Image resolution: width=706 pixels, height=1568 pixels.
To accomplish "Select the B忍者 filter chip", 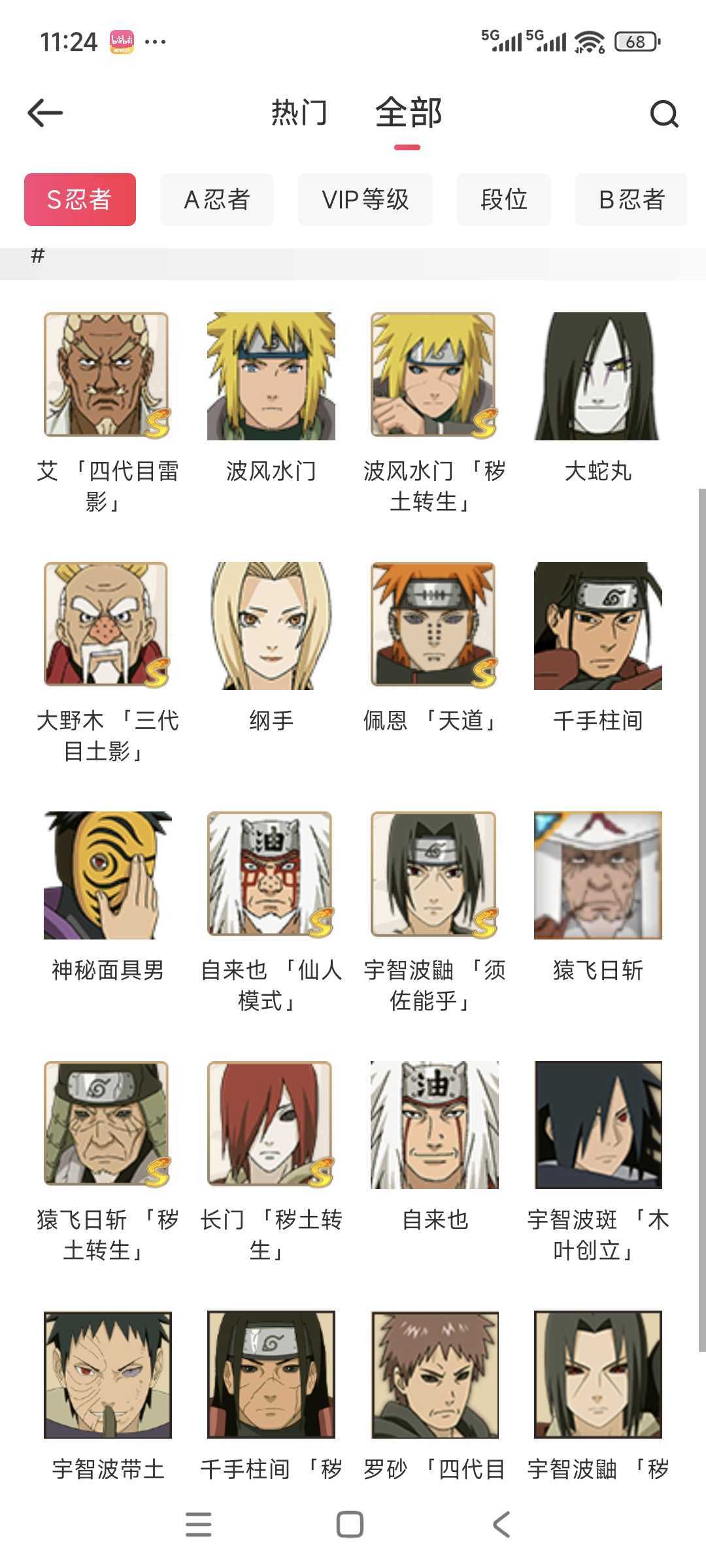I will tap(631, 199).
